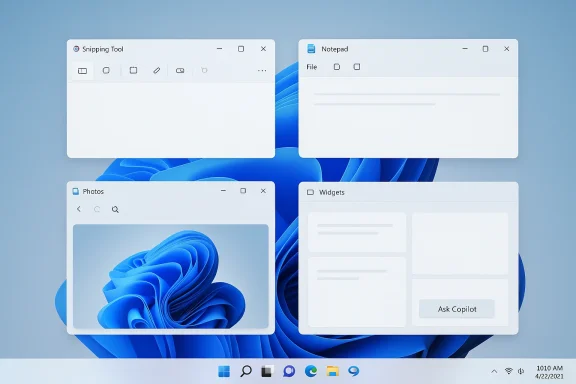Open the bottom-left widget card
The image size is (576, 384).
(357, 292)
